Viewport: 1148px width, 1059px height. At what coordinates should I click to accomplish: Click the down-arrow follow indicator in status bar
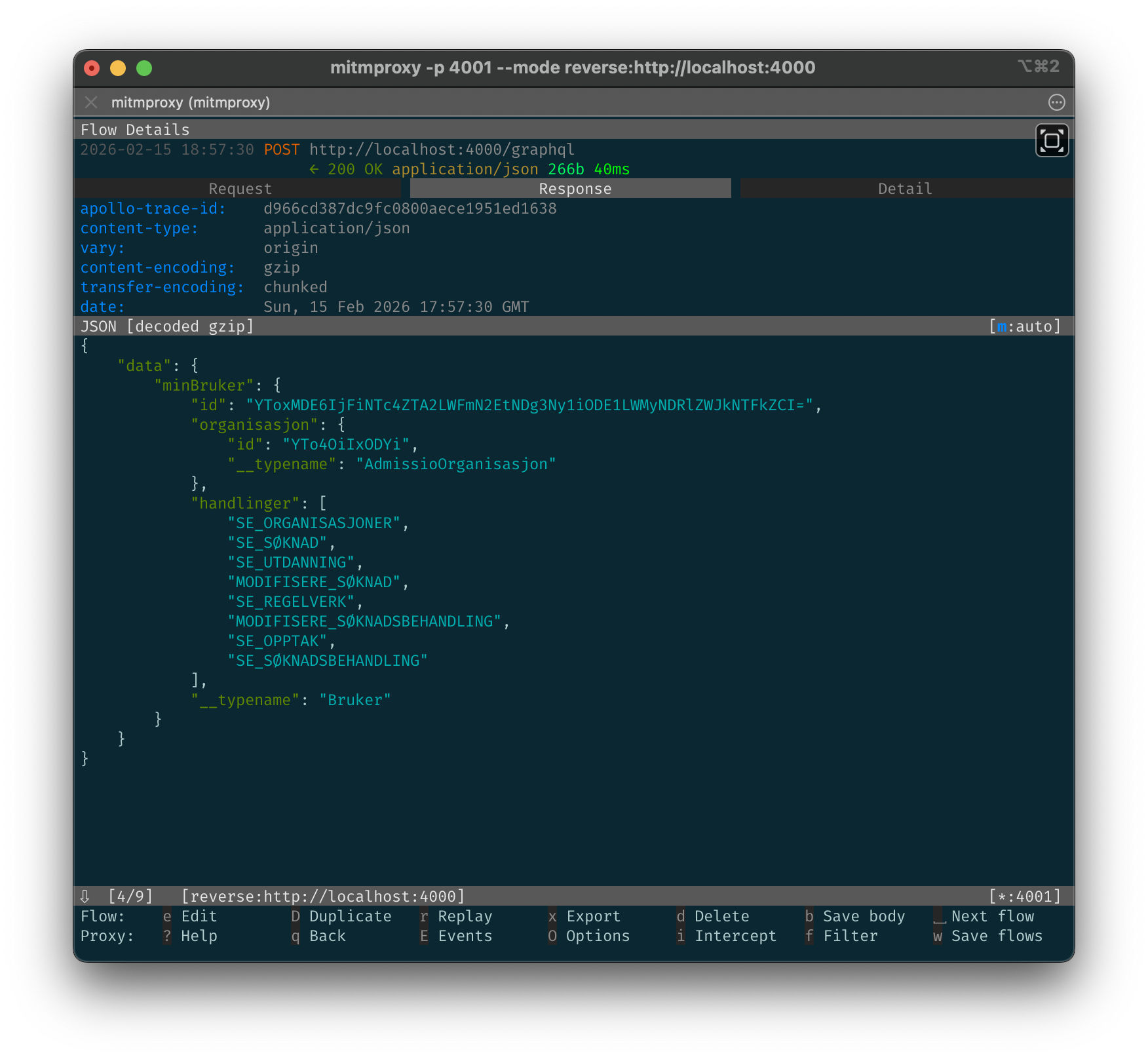(x=85, y=896)
